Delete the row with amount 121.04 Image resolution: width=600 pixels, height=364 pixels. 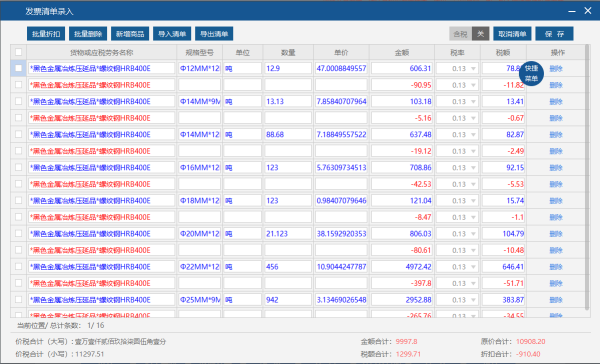point(556,201)
